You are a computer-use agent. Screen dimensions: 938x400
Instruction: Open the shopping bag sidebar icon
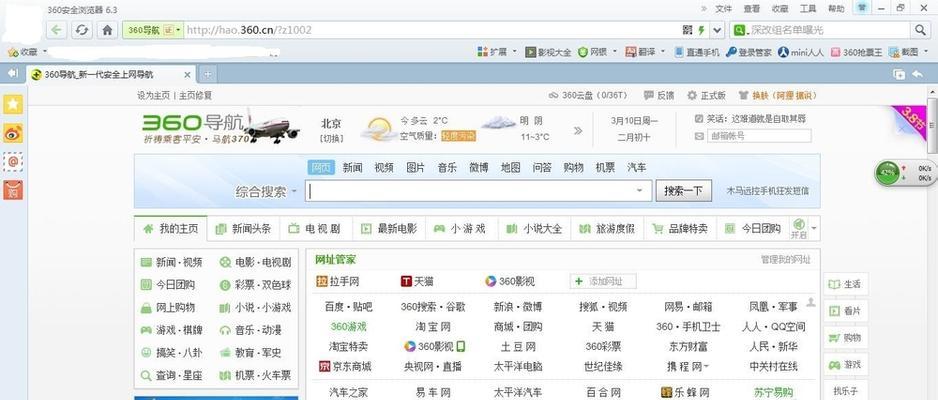(13, 190)
